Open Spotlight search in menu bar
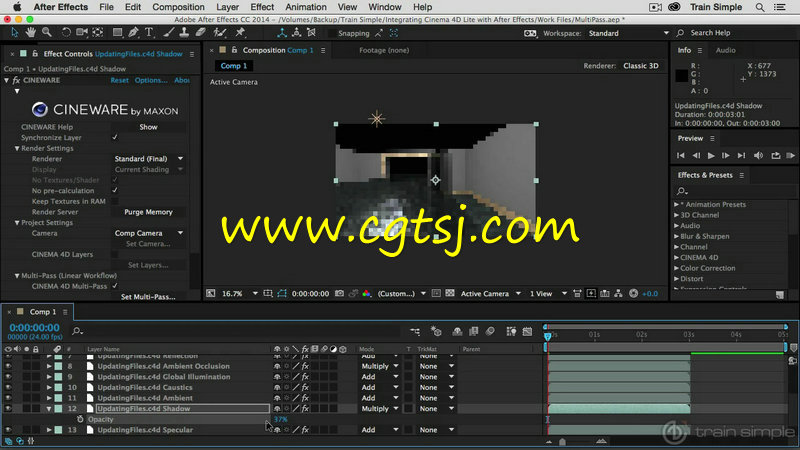800x450 pixels. pyautogui.click(x=760, y=7)
